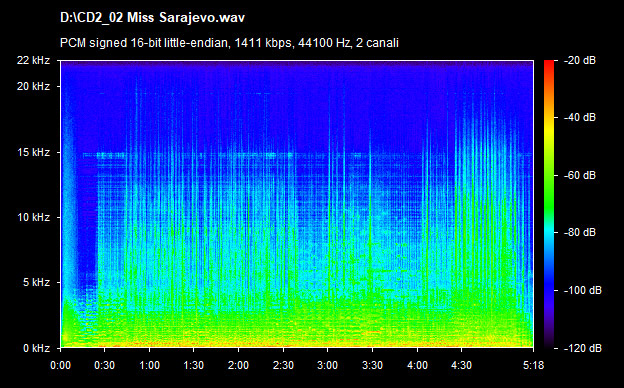The image size is (624, 388).
Task: Click the 0:30 time axis marker
Action: (x=105, y=365)
